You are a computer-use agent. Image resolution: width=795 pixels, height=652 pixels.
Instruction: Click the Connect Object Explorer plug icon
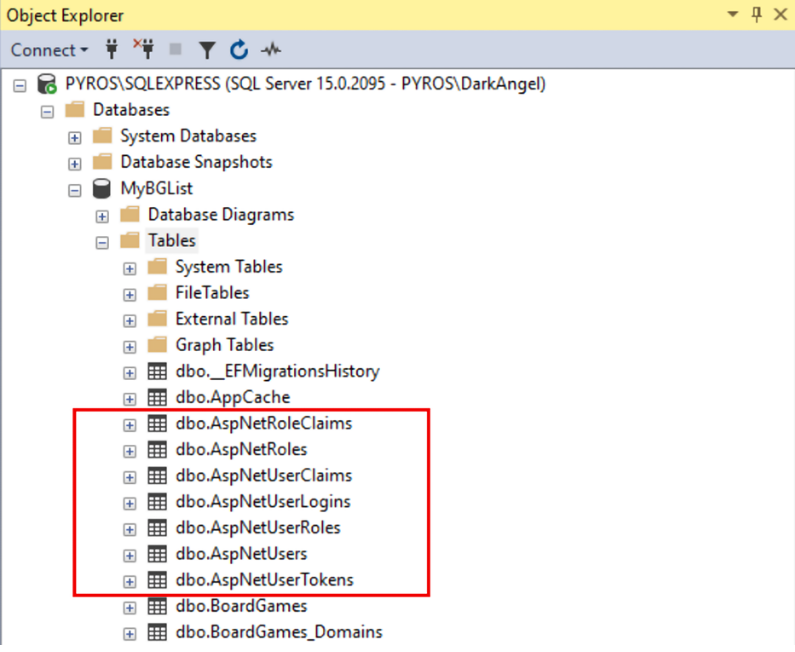[113, 50]
